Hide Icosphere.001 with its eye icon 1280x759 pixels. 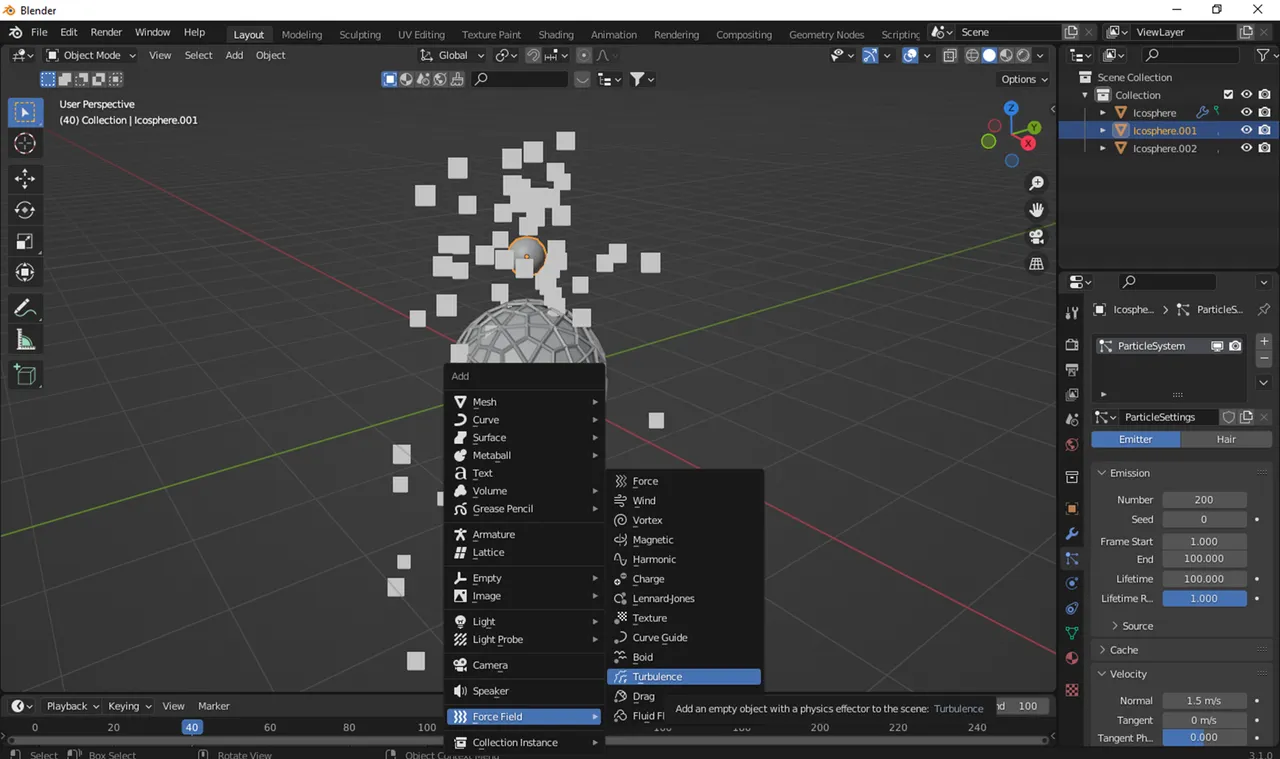(1246, 130)
